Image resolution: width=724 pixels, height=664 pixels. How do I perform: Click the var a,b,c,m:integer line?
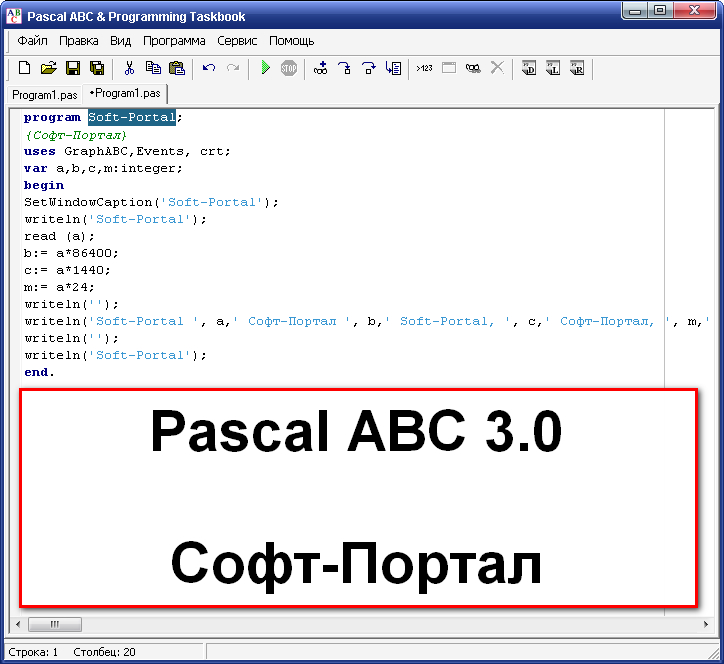tap(103, 169)
